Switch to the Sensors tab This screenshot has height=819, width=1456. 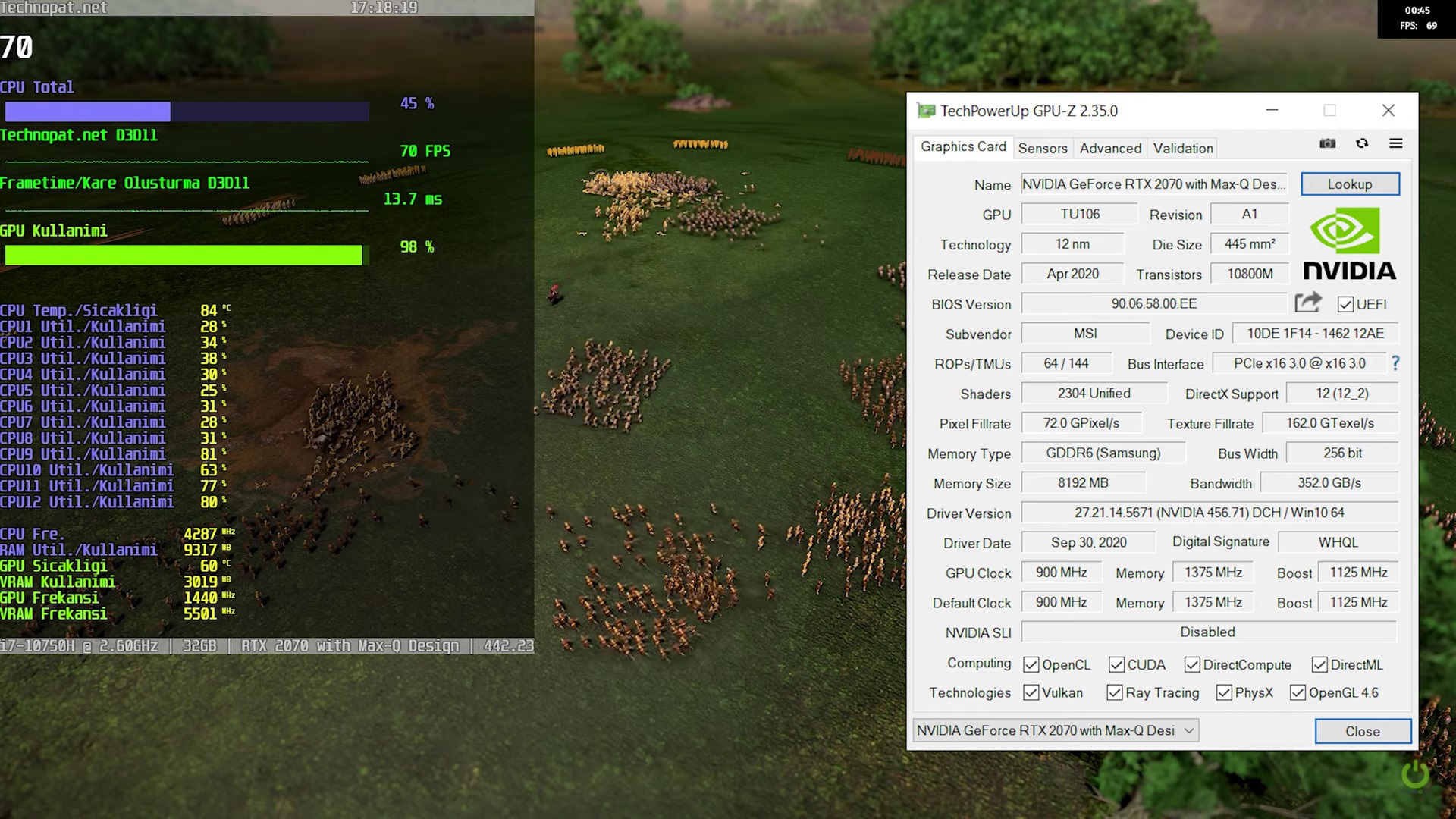point(1042,148)
